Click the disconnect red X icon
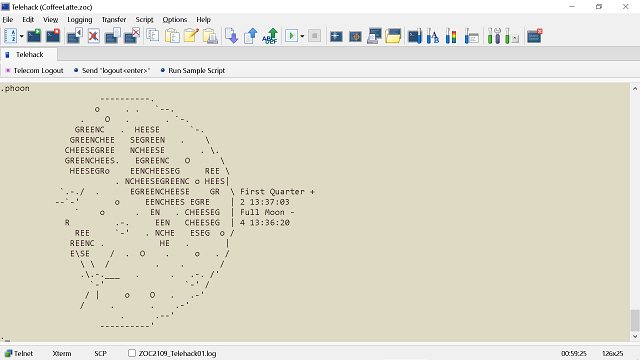This screenshot has height=360, width=640. tap(94, 36)
